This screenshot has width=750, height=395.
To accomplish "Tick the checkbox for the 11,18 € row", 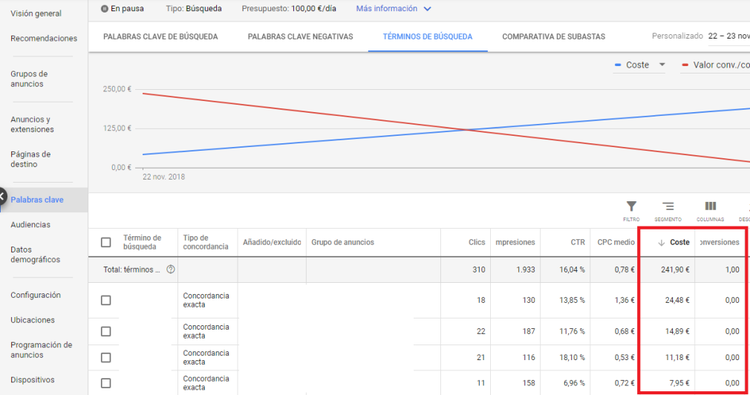I will pyautogui.click(x=106, y=358).
